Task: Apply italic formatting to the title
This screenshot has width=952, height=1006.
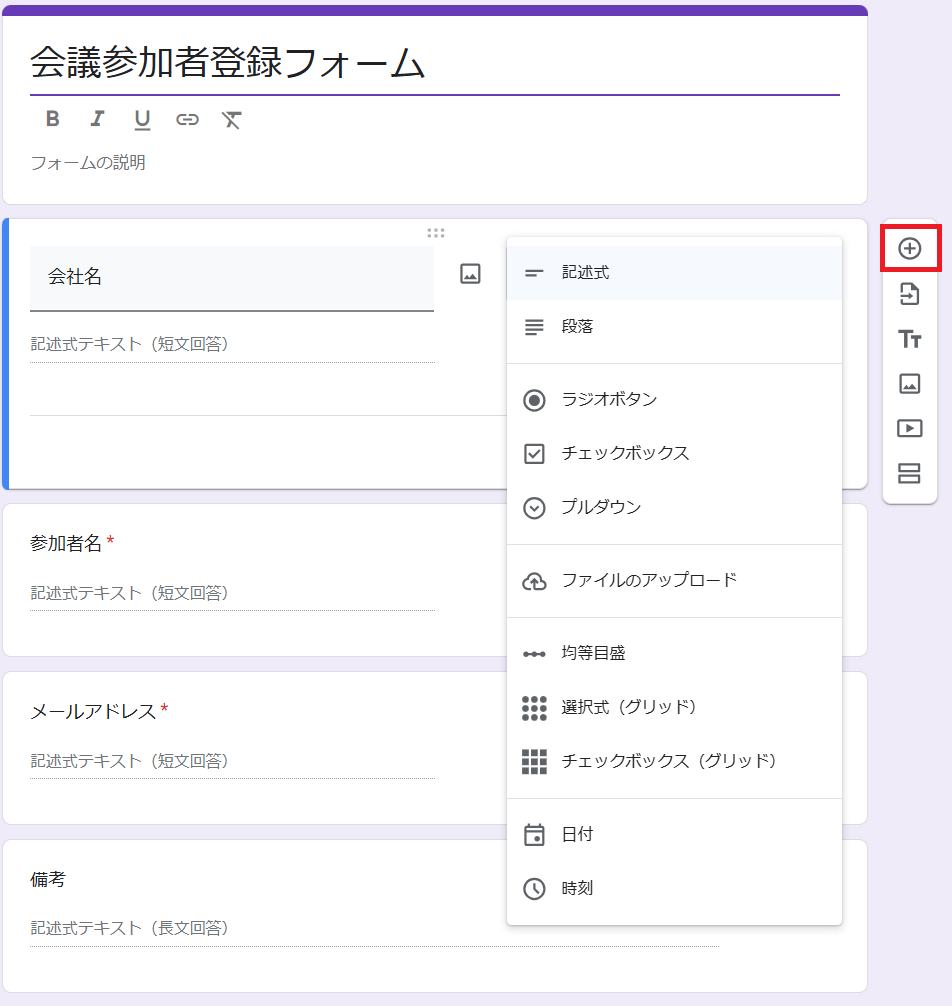Action: point(97,120)
